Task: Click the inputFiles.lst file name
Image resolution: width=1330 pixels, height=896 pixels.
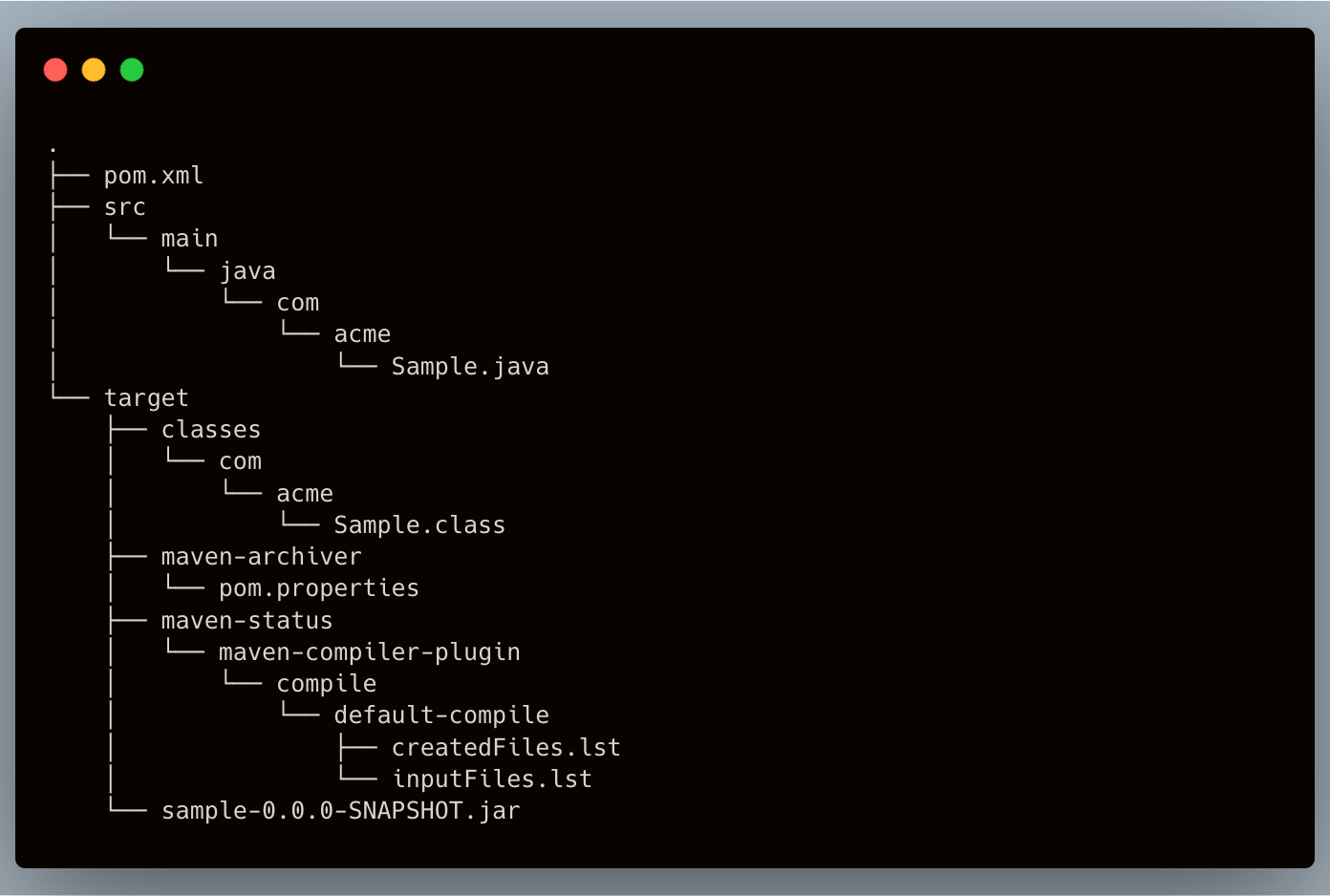Action: 491,779
